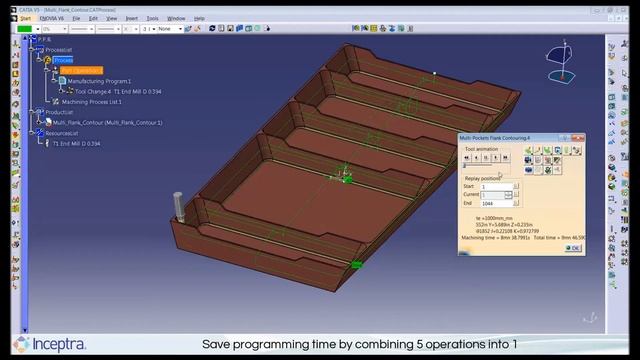The height and width of the screenshot is (360, 640).
Task: Click the blue video camera icon in dialog
Action: [529, 160]
